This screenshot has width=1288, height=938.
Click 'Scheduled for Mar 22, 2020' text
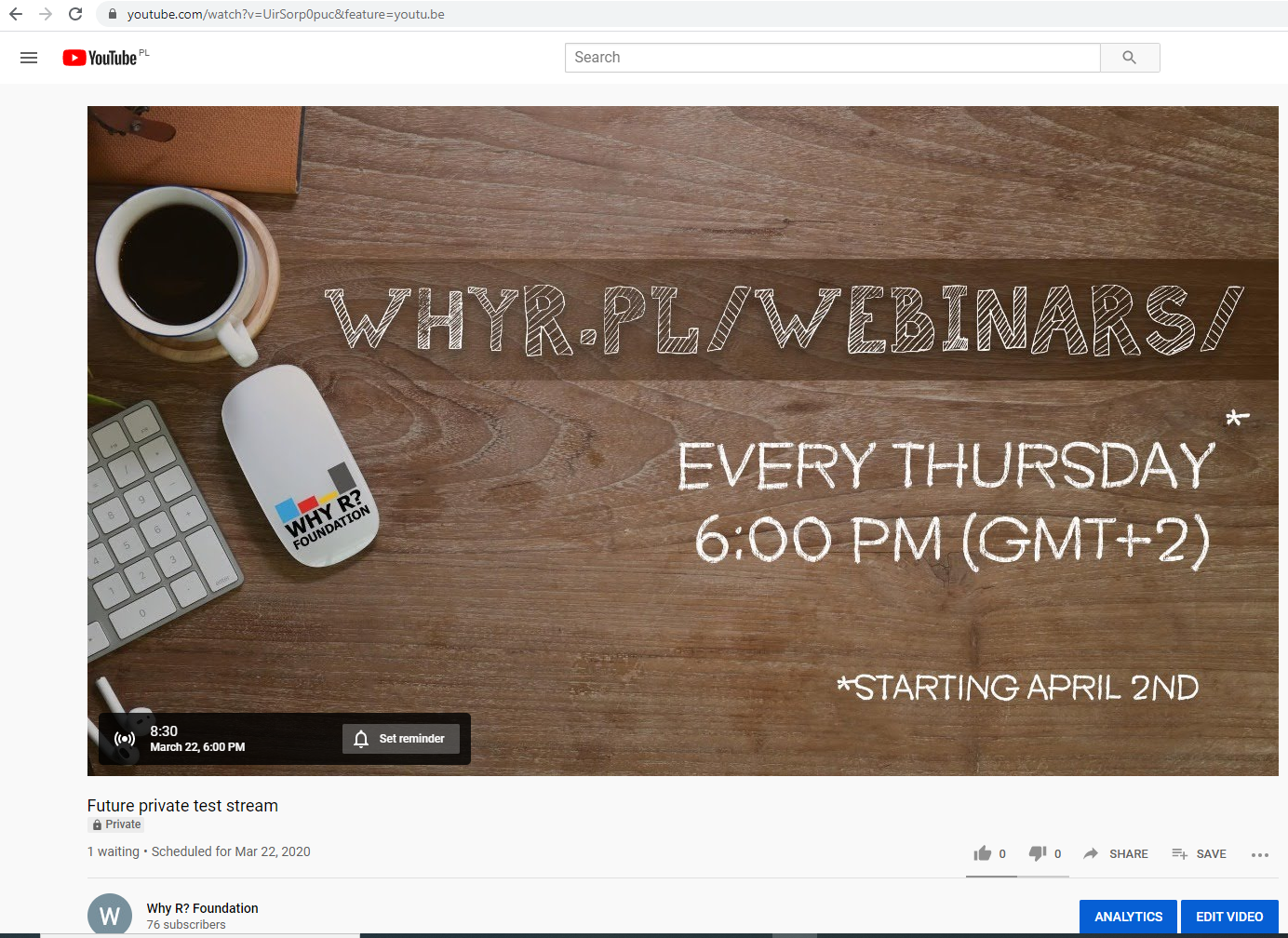pos(231,851)
